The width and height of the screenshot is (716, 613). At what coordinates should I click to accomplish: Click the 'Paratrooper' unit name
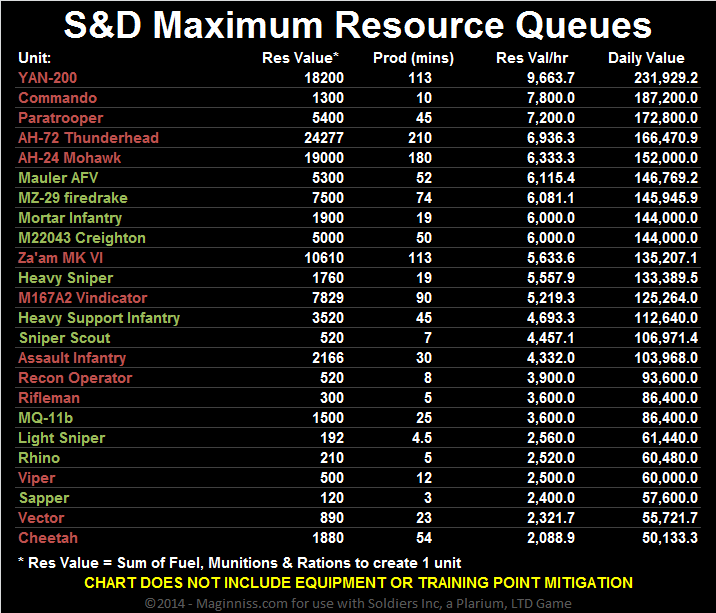61,118
